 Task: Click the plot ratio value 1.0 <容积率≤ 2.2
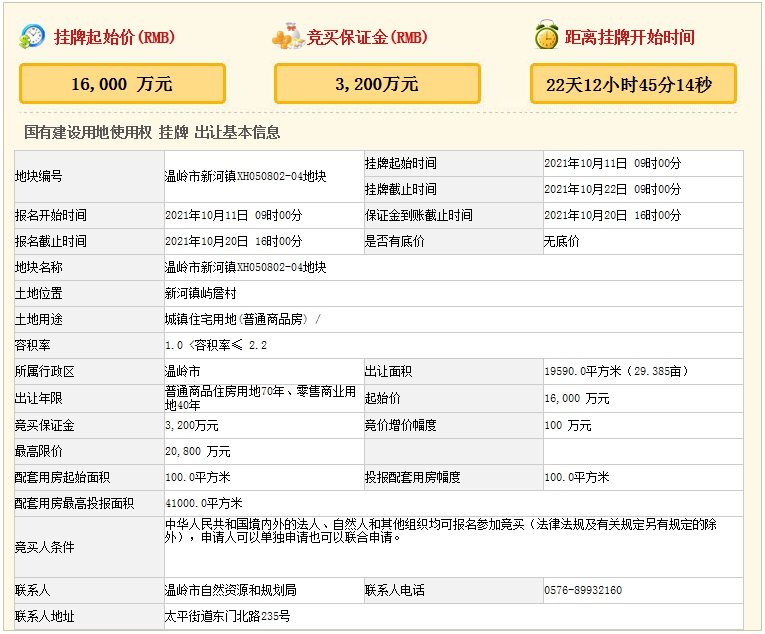[216, 345]
